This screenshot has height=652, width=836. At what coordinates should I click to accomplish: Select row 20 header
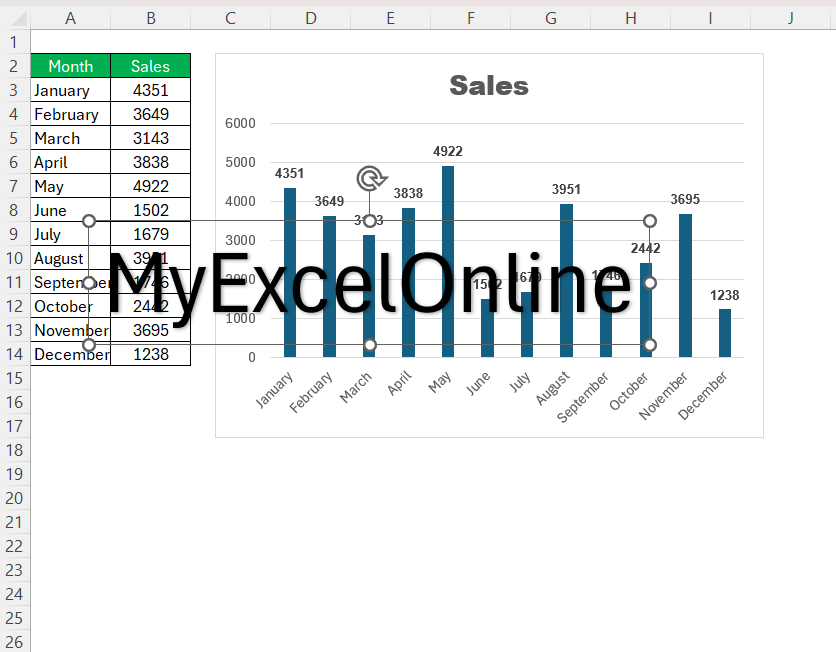tap(14, 498)
